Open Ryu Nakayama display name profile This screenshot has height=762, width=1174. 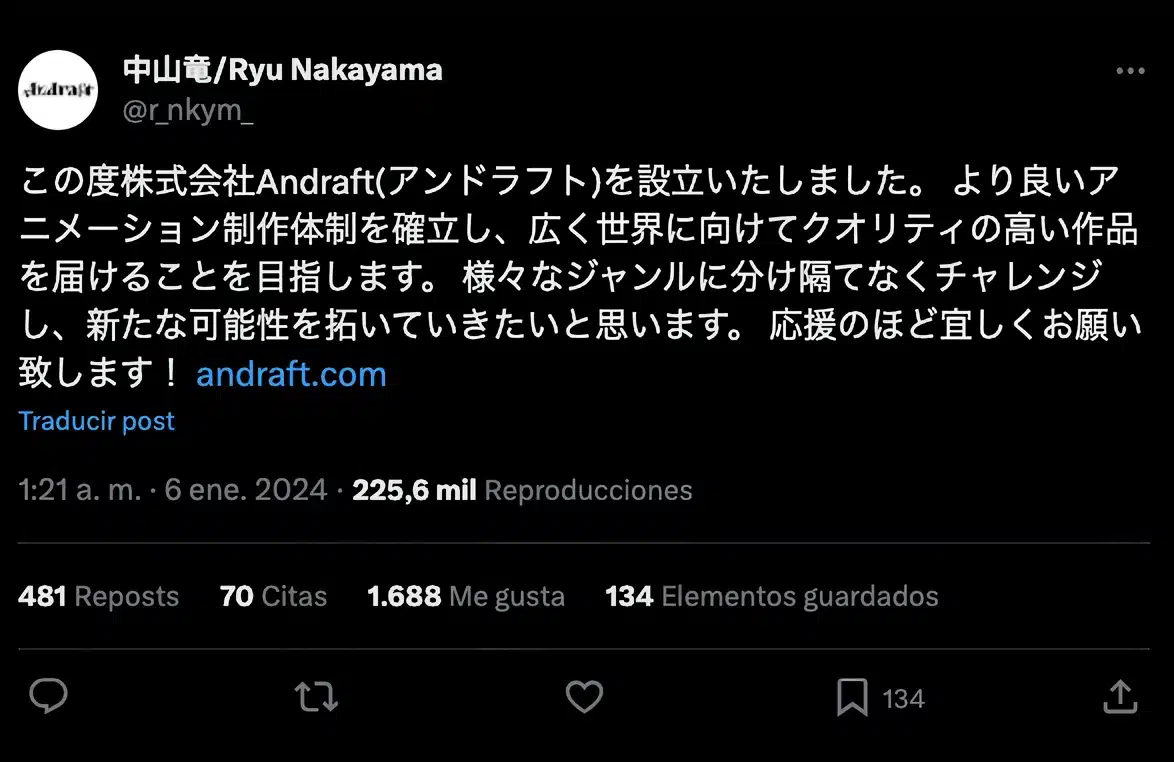(282, 70)
